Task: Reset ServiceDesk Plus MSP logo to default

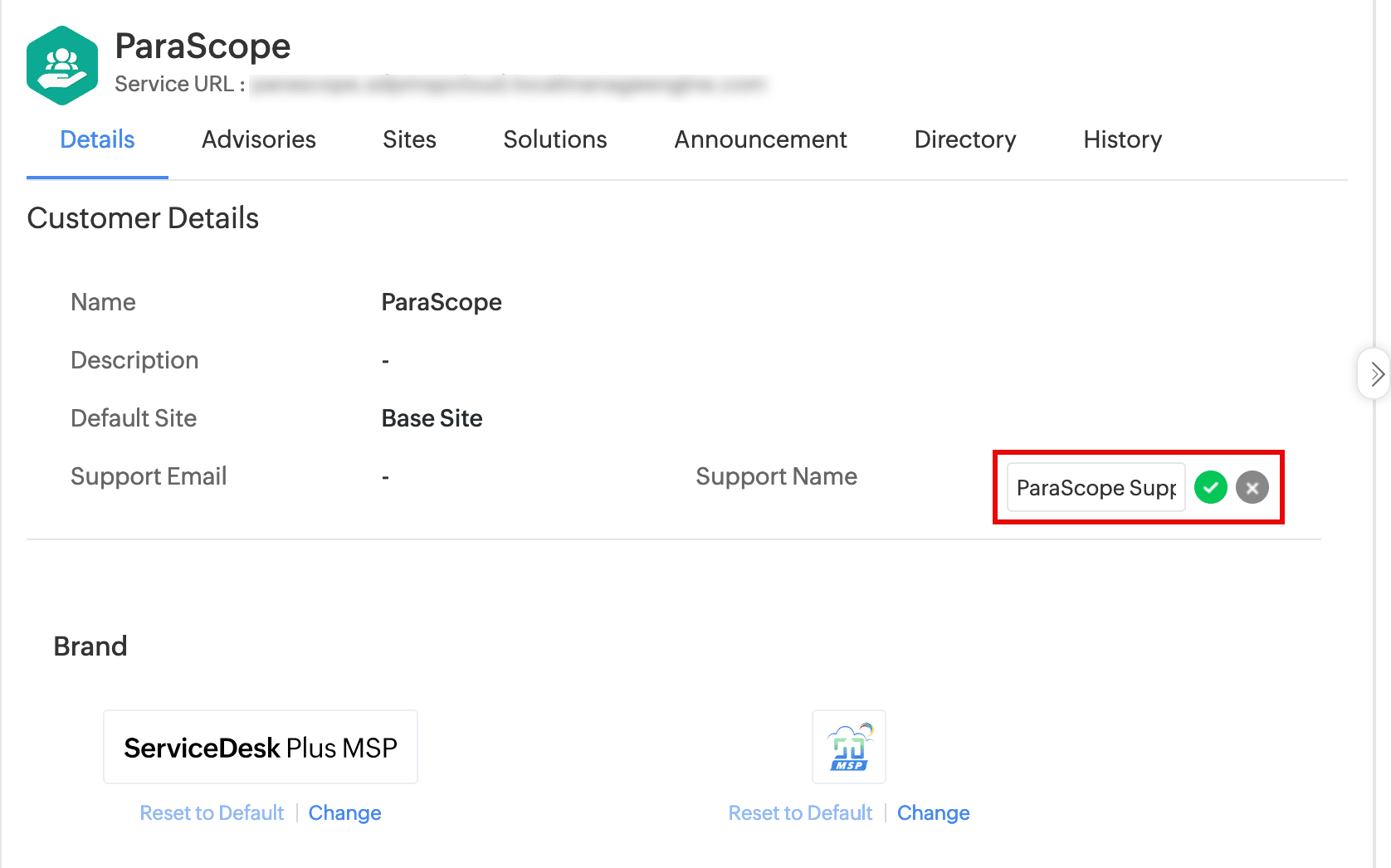Action: (212, 812)
